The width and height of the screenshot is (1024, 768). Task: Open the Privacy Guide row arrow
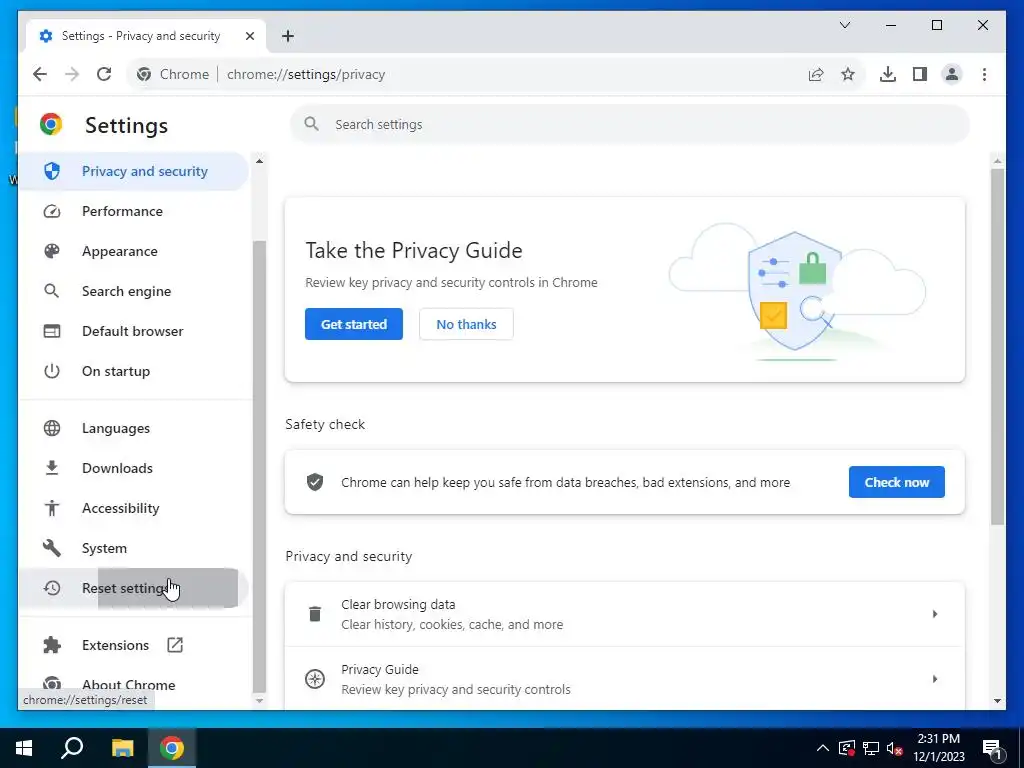[x=935, y=679]
